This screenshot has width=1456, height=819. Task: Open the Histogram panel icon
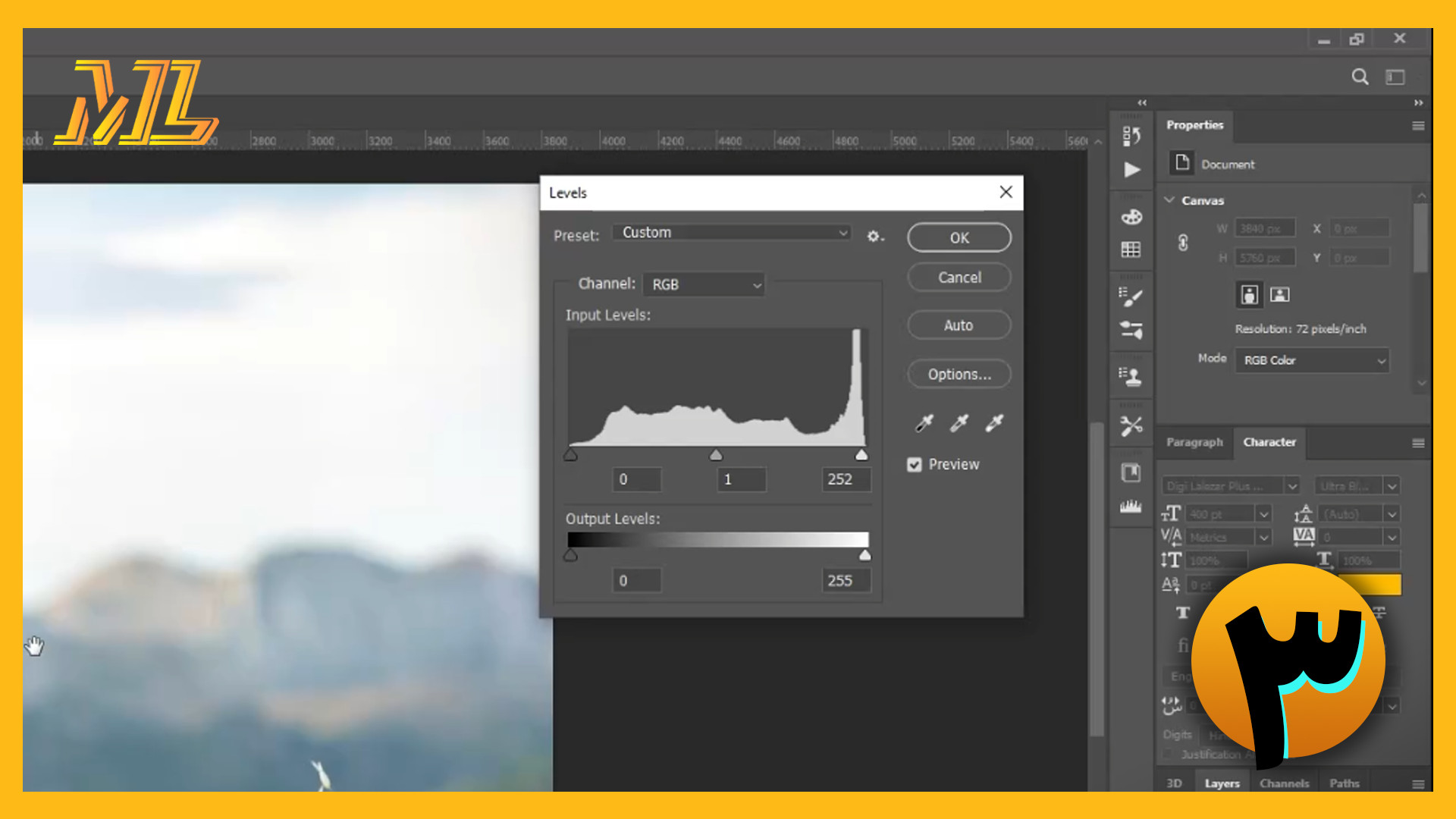pos(1131,507)
